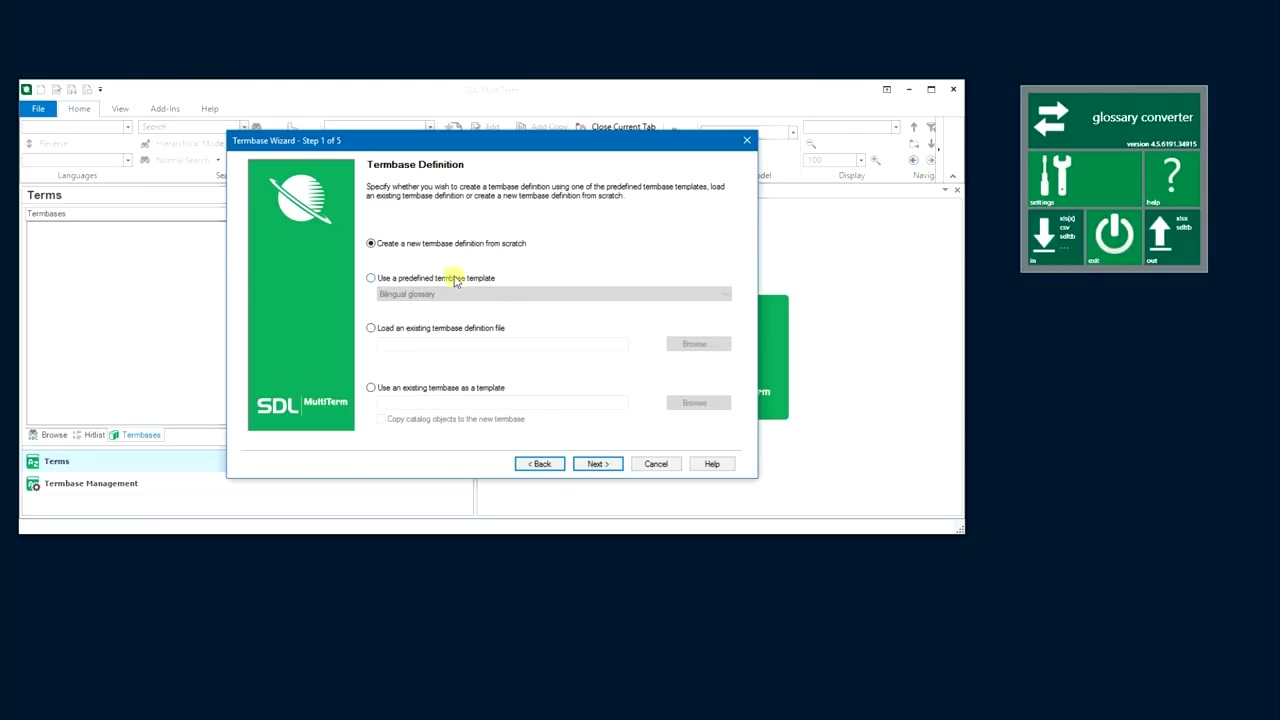Click the Help button in the wizard

712,464
